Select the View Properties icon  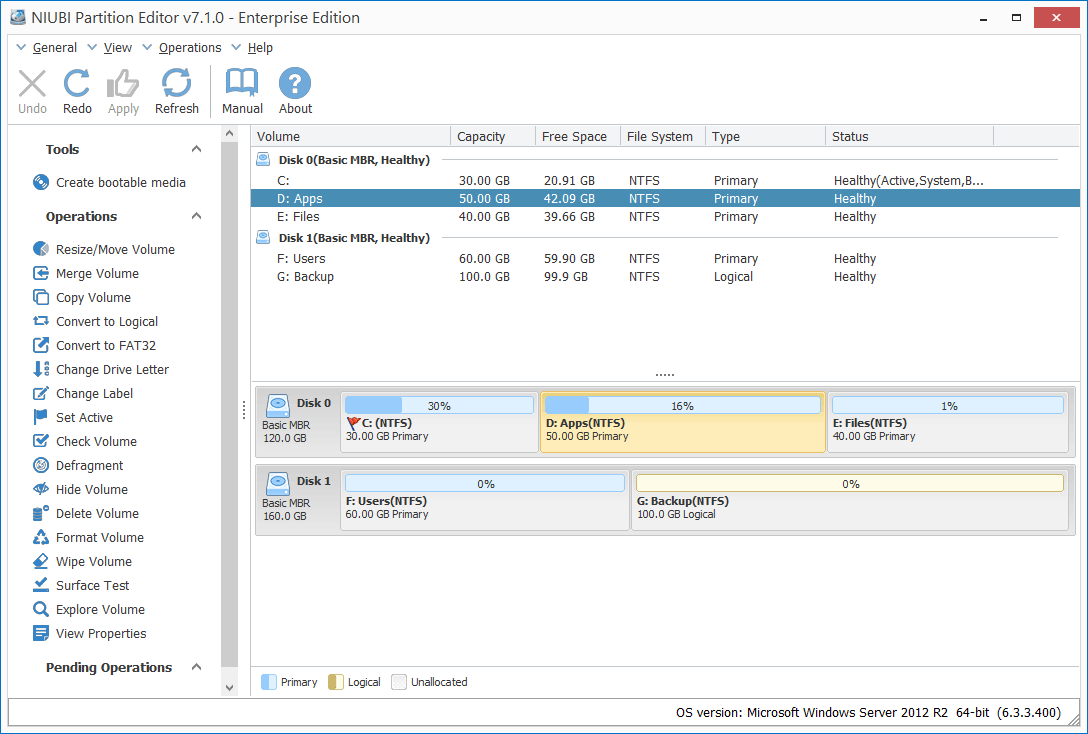pyautogui.click(x=41, y=633)
